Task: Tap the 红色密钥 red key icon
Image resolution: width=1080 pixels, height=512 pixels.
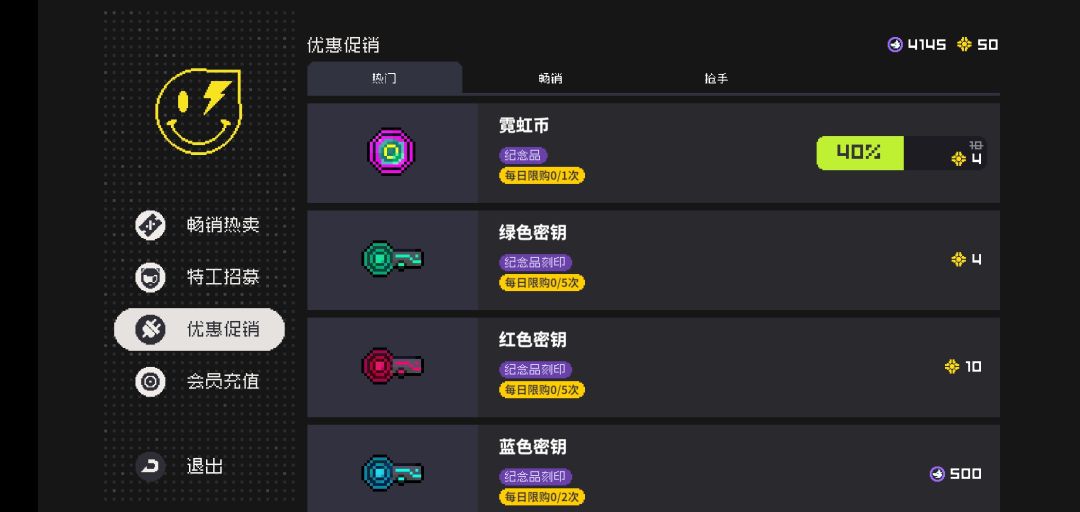Action: 392,366
